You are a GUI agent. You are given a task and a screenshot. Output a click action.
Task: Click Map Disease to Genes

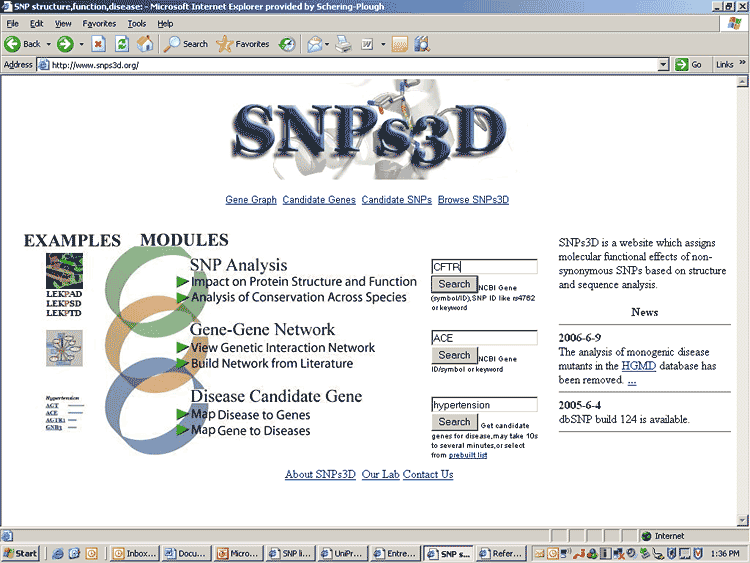click(251, 415)
